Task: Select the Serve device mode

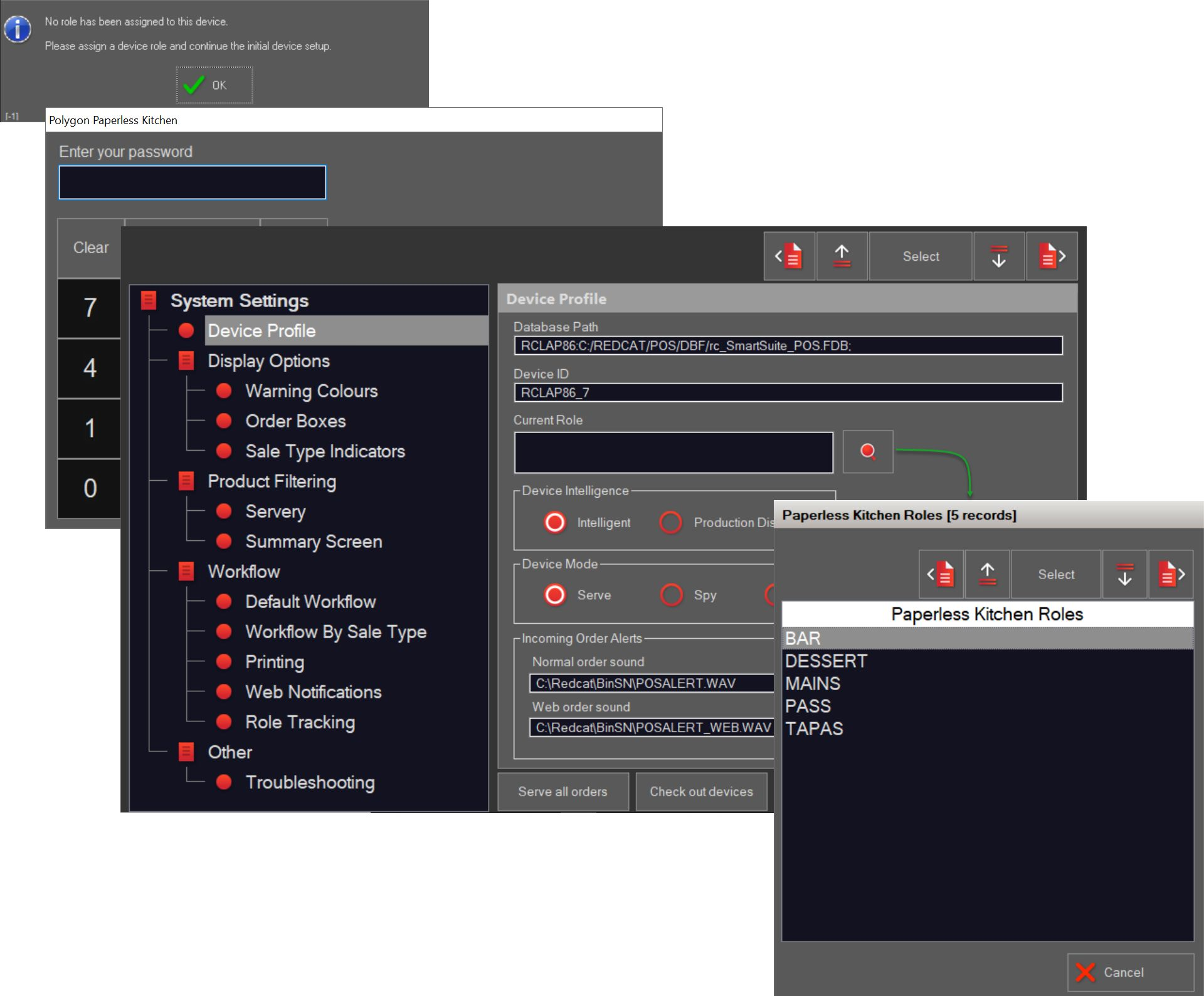Action: tap(555, 595)
